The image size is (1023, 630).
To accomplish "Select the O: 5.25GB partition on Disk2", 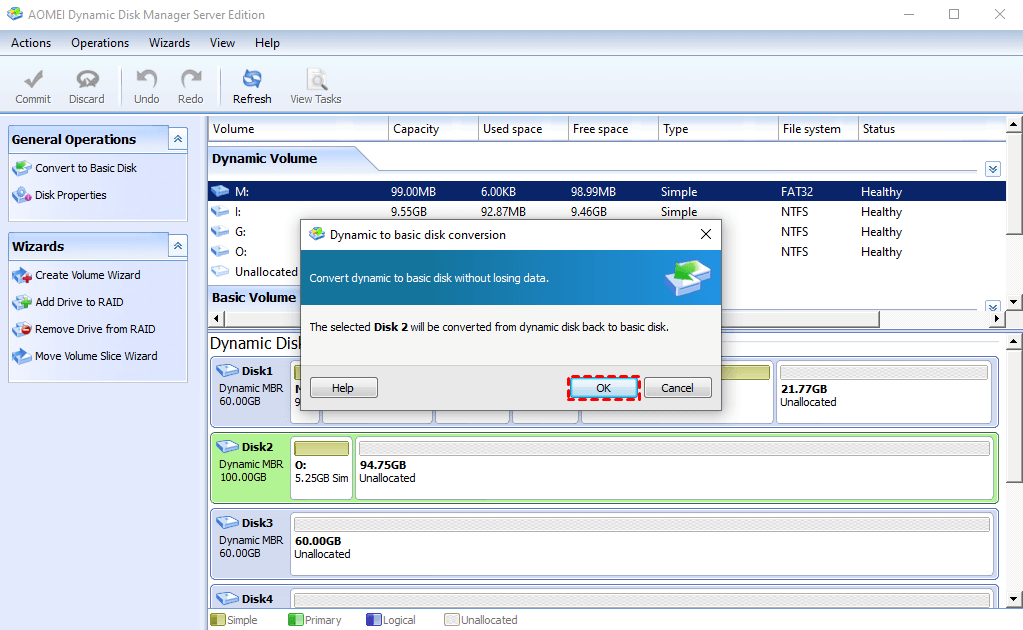I will 321,468.
